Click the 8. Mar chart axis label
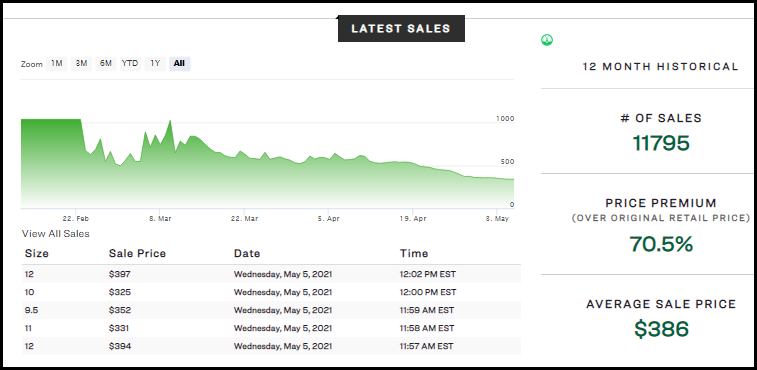 point(160,219)
